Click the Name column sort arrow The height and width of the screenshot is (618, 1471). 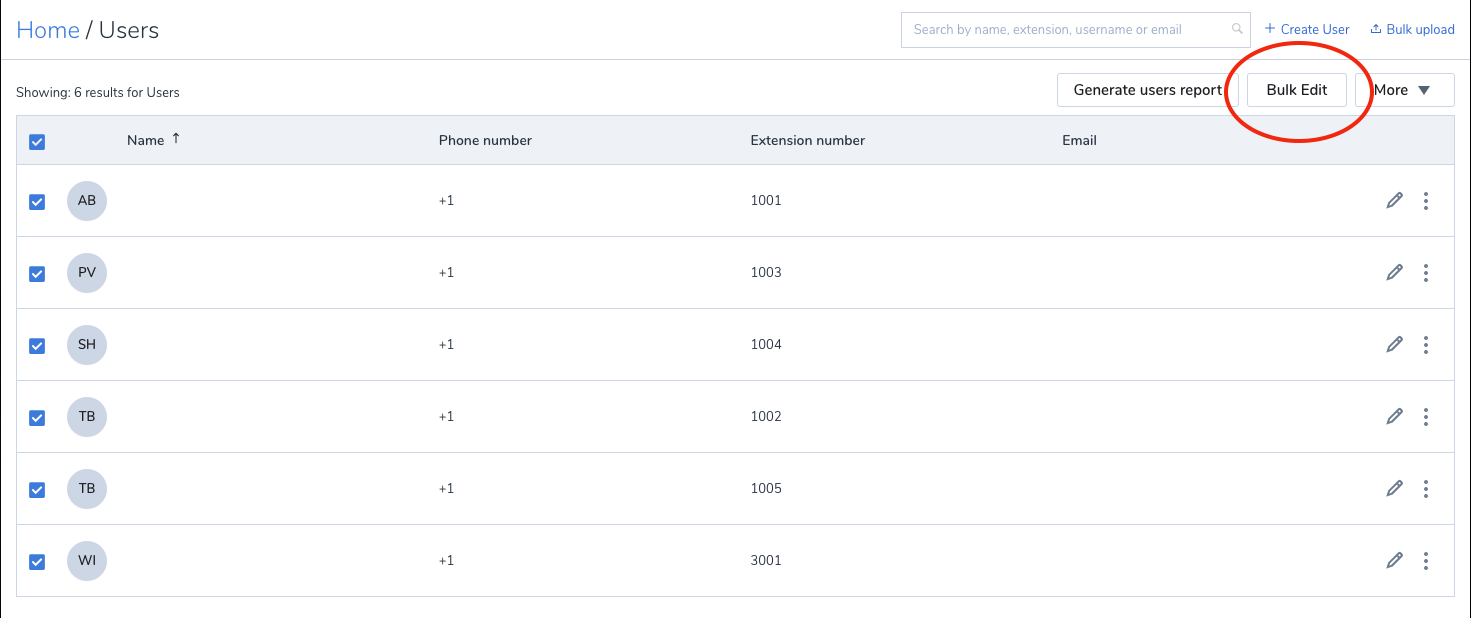click(176, 139)
